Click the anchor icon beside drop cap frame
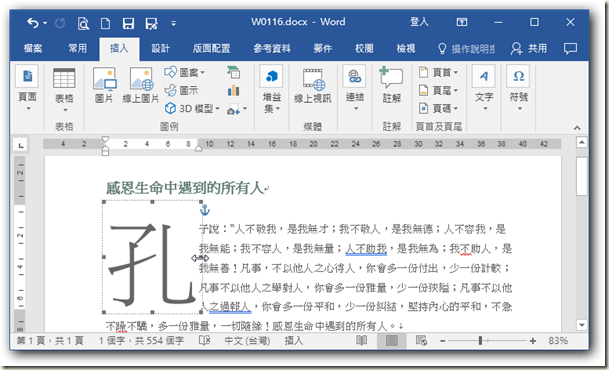Image resolution: width=609 pixels, height=370 pixels. point(205,210)
